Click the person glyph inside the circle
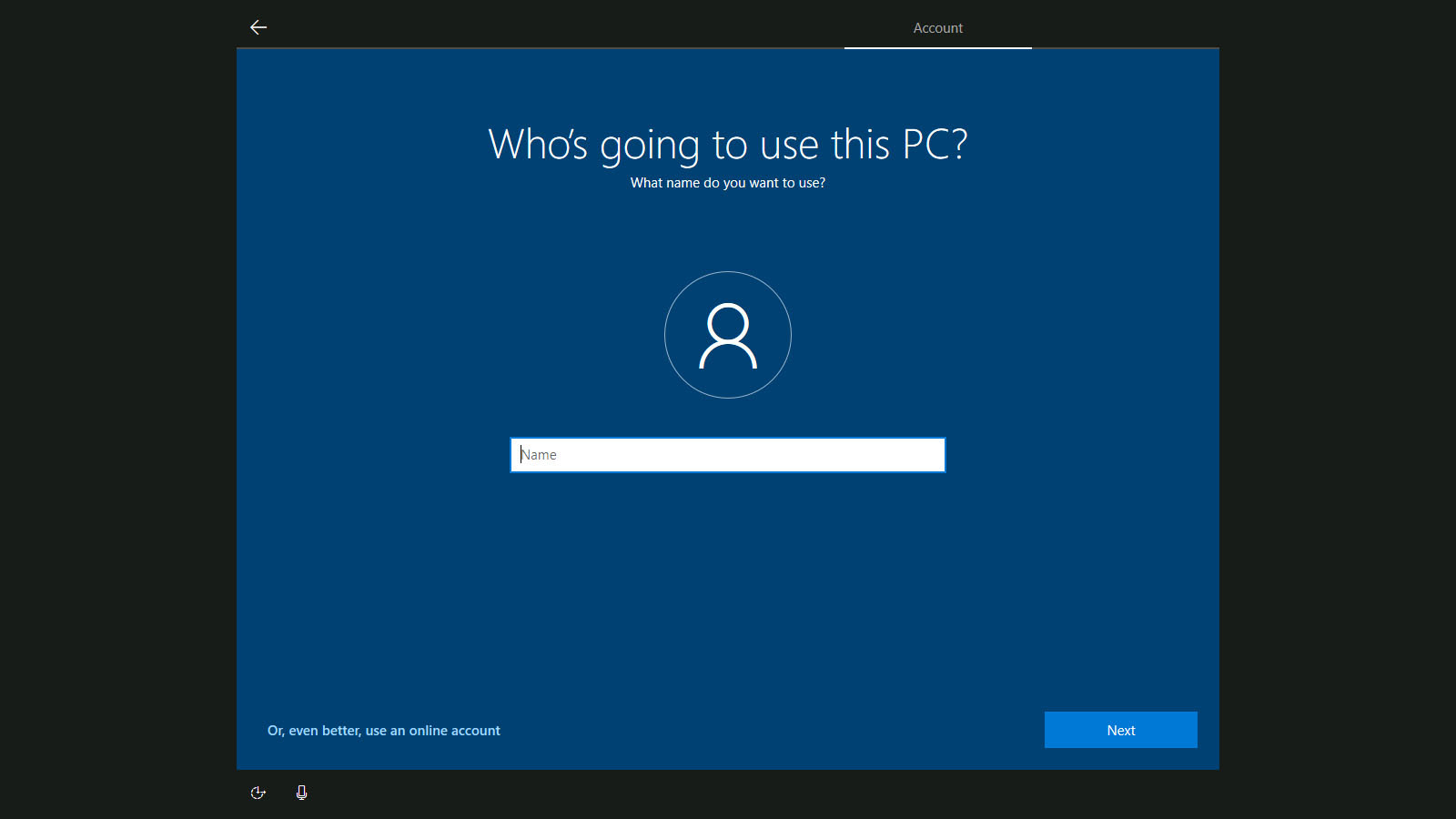The height and width of the screenshot is (819, 1456). (x=728, y=337)
